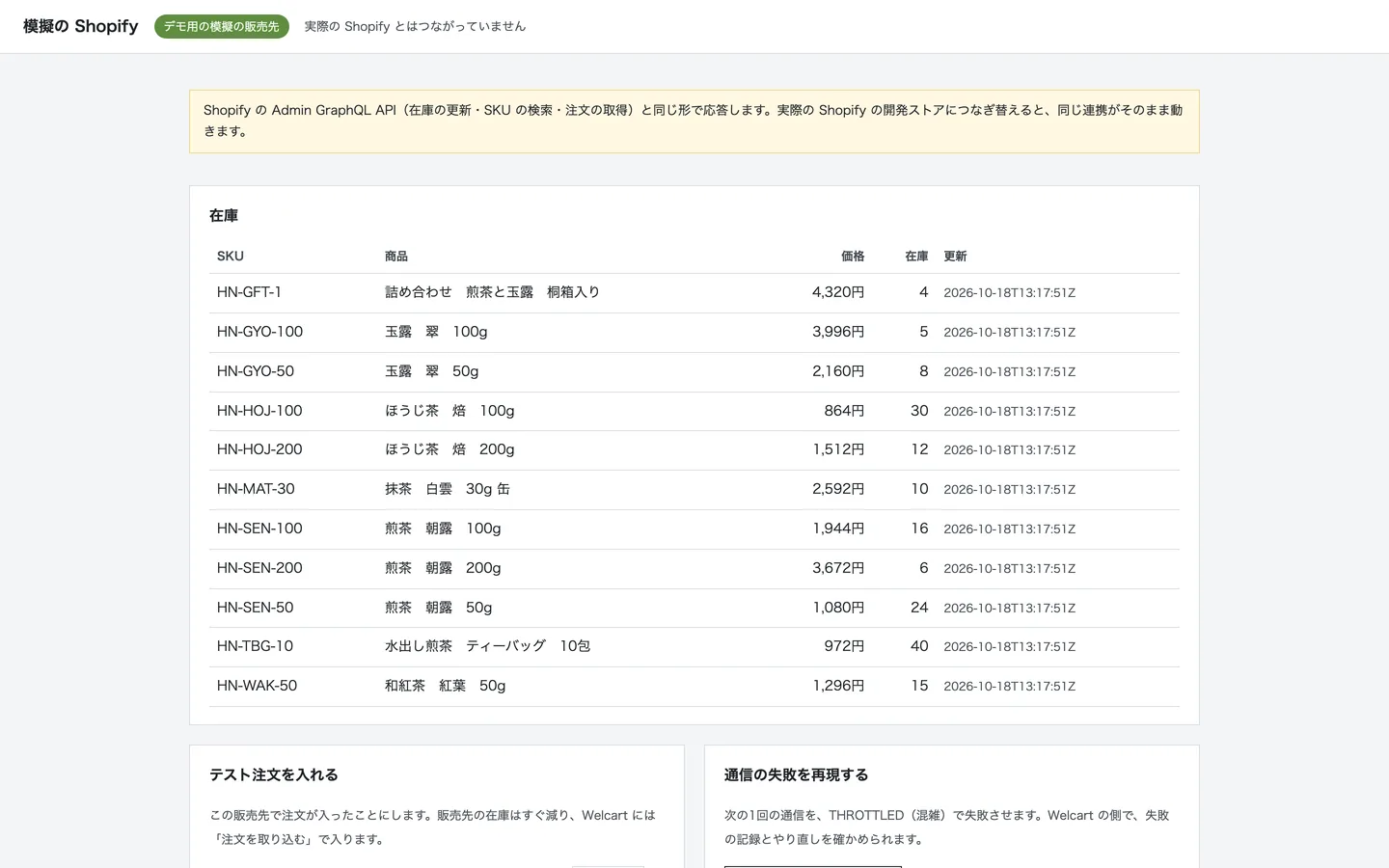Click the price 3,996円
1389x868 pixels.
pos(838,332)
